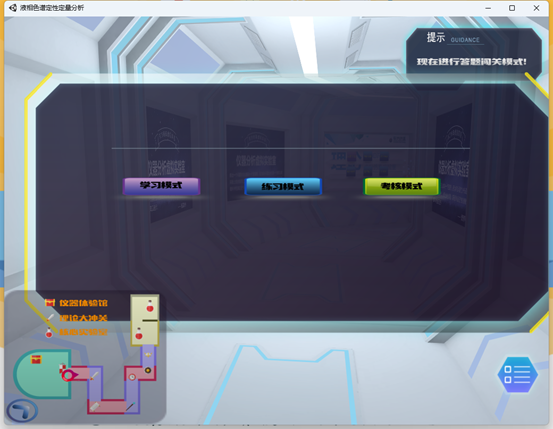The image size is (553, 429).
Task: Click treasure chest in green room on minimap
Action: [x=36, y=359]
